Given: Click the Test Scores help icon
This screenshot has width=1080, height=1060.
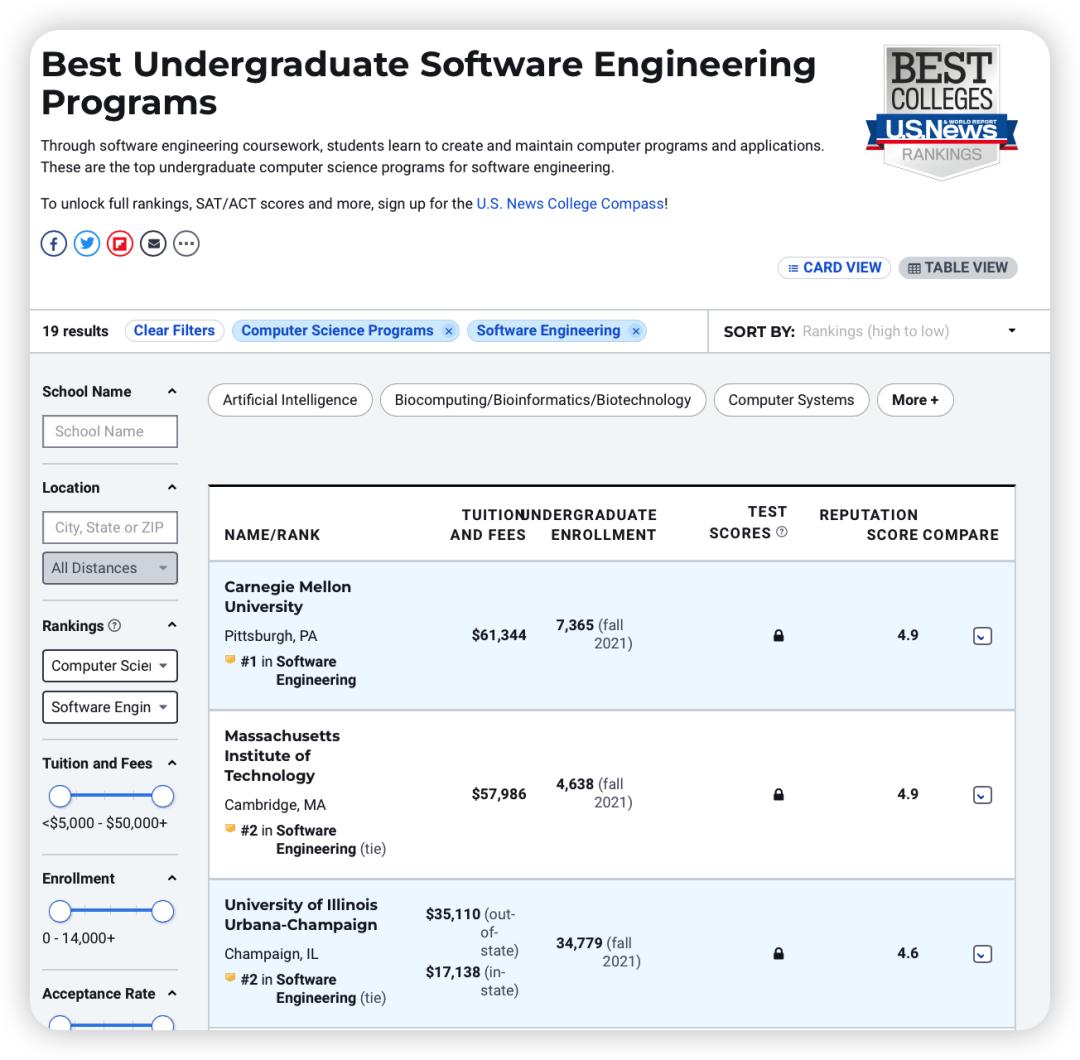Looking at the screenshot, I should point(781,533).
